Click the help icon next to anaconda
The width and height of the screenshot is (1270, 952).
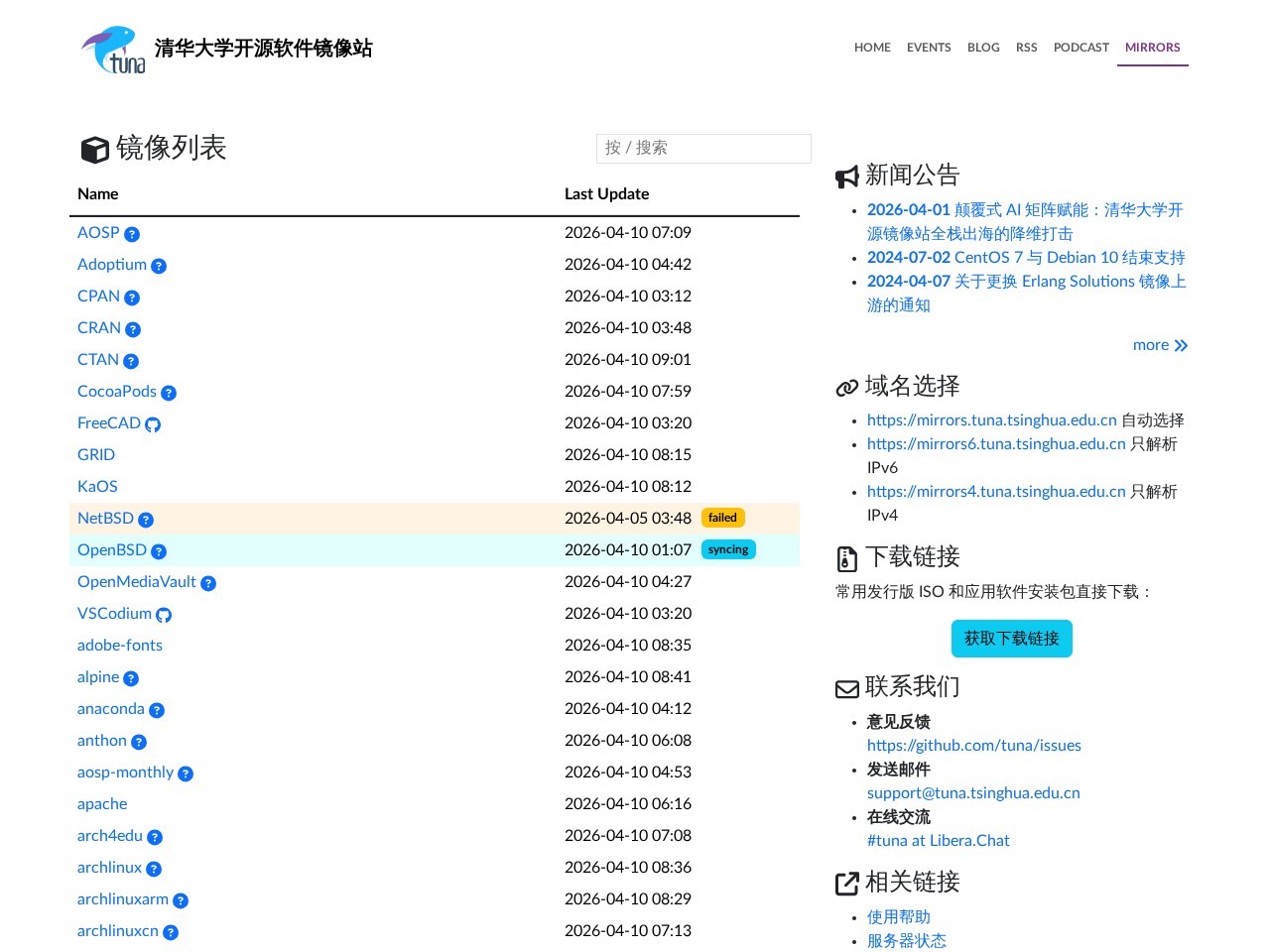(156, 710)
